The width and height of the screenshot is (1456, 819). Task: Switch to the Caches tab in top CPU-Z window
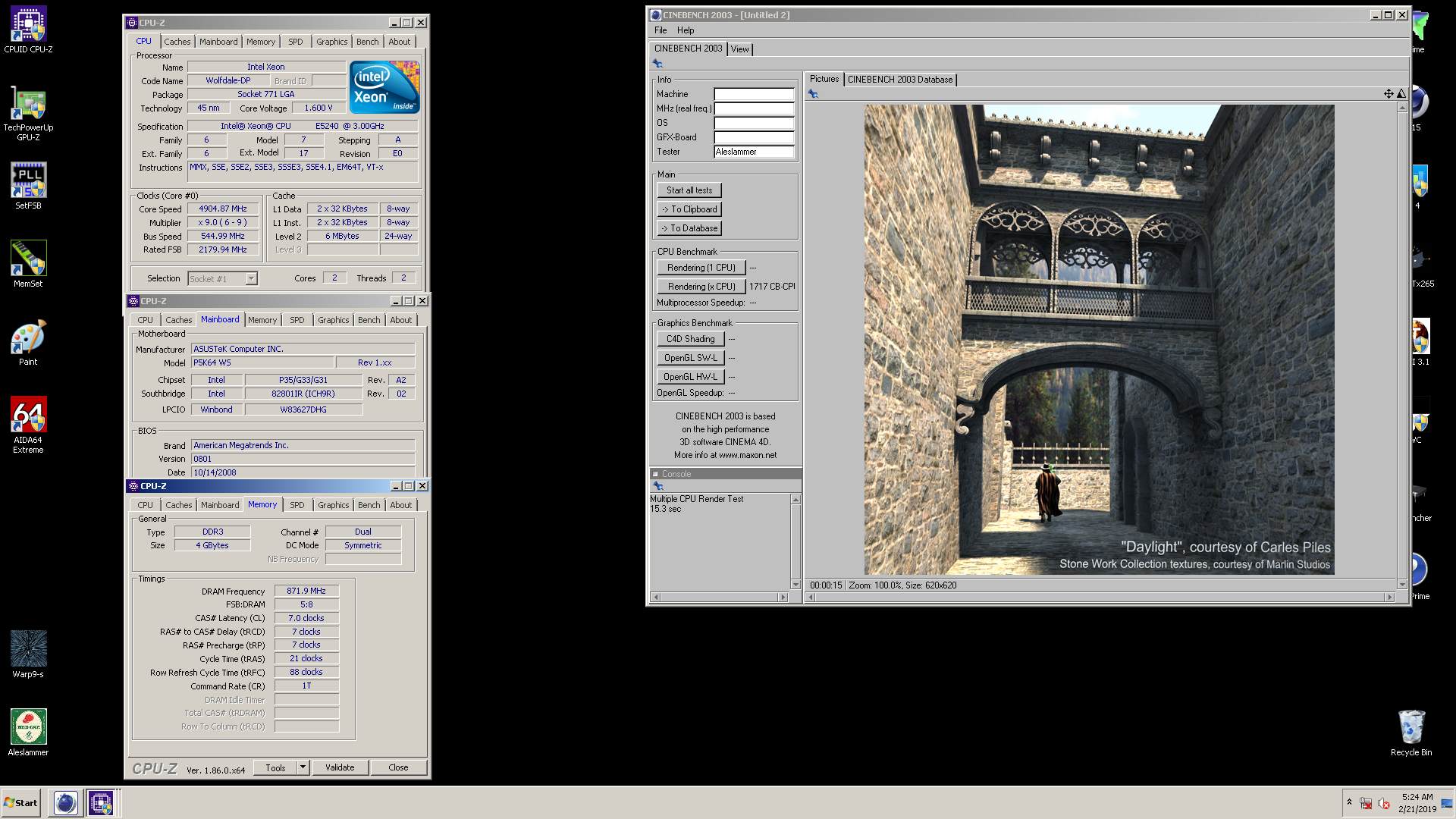coord(177,42)
